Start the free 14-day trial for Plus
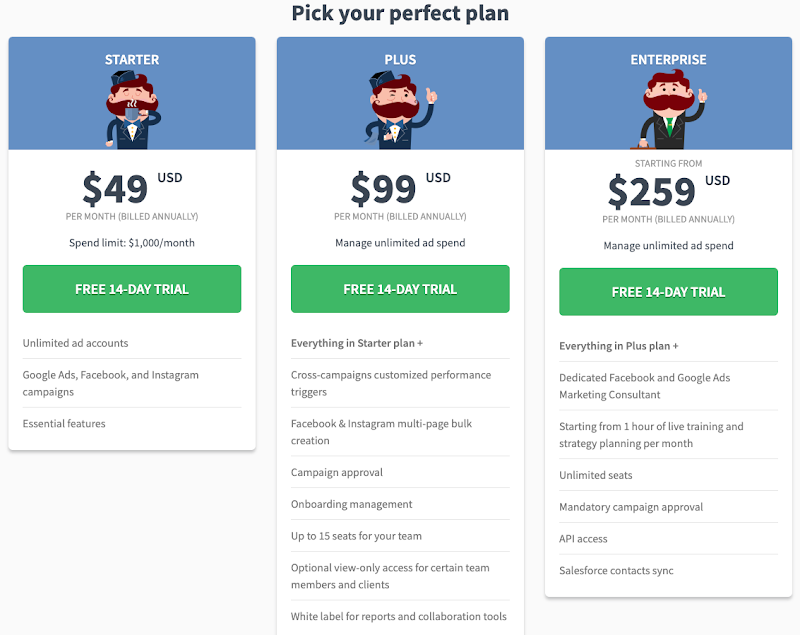Screen dimensions: 800x635 (x=400, y=289)
